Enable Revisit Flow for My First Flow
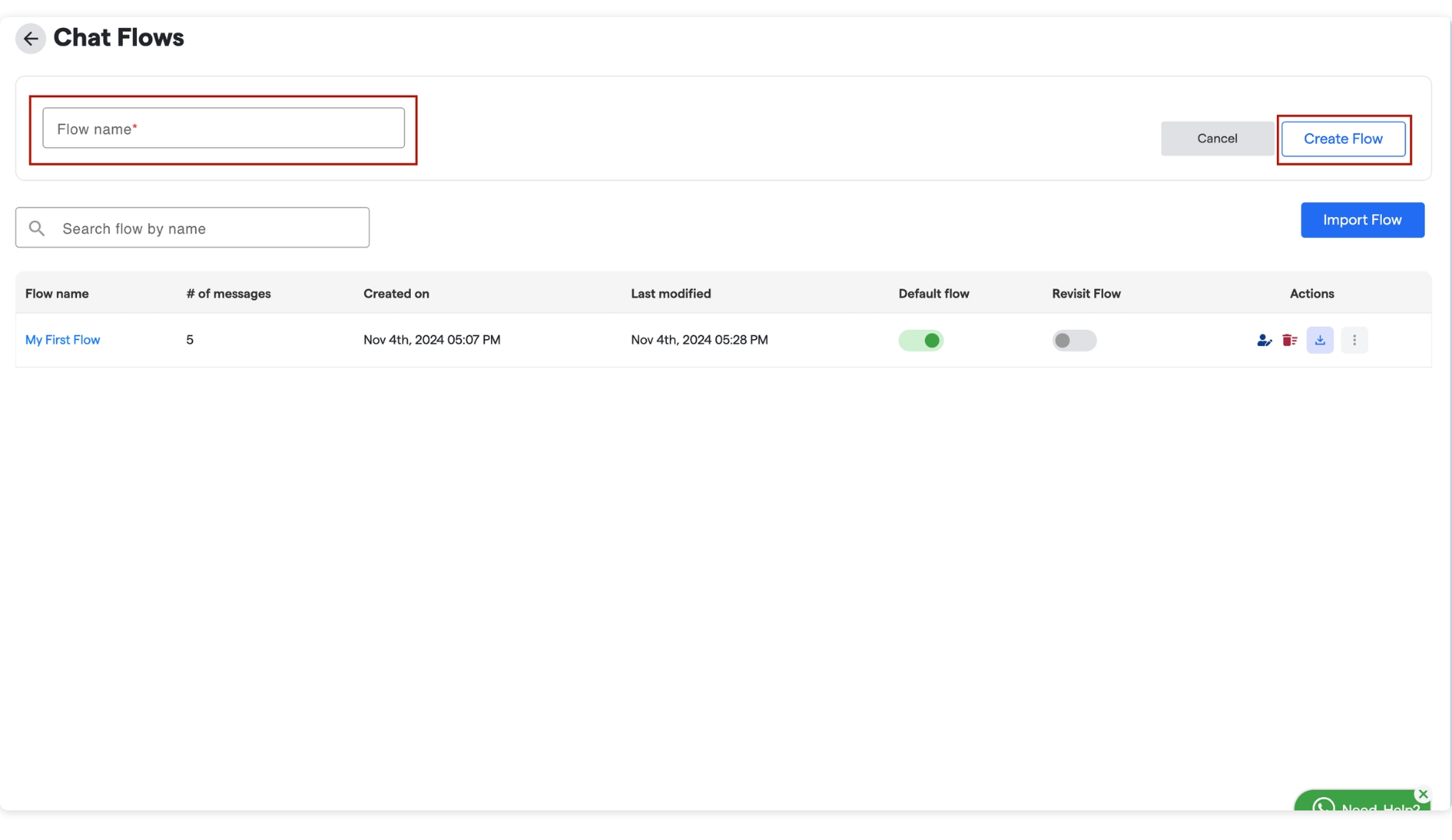Screen dimensions: 1452x840 tap(1074, 341)
